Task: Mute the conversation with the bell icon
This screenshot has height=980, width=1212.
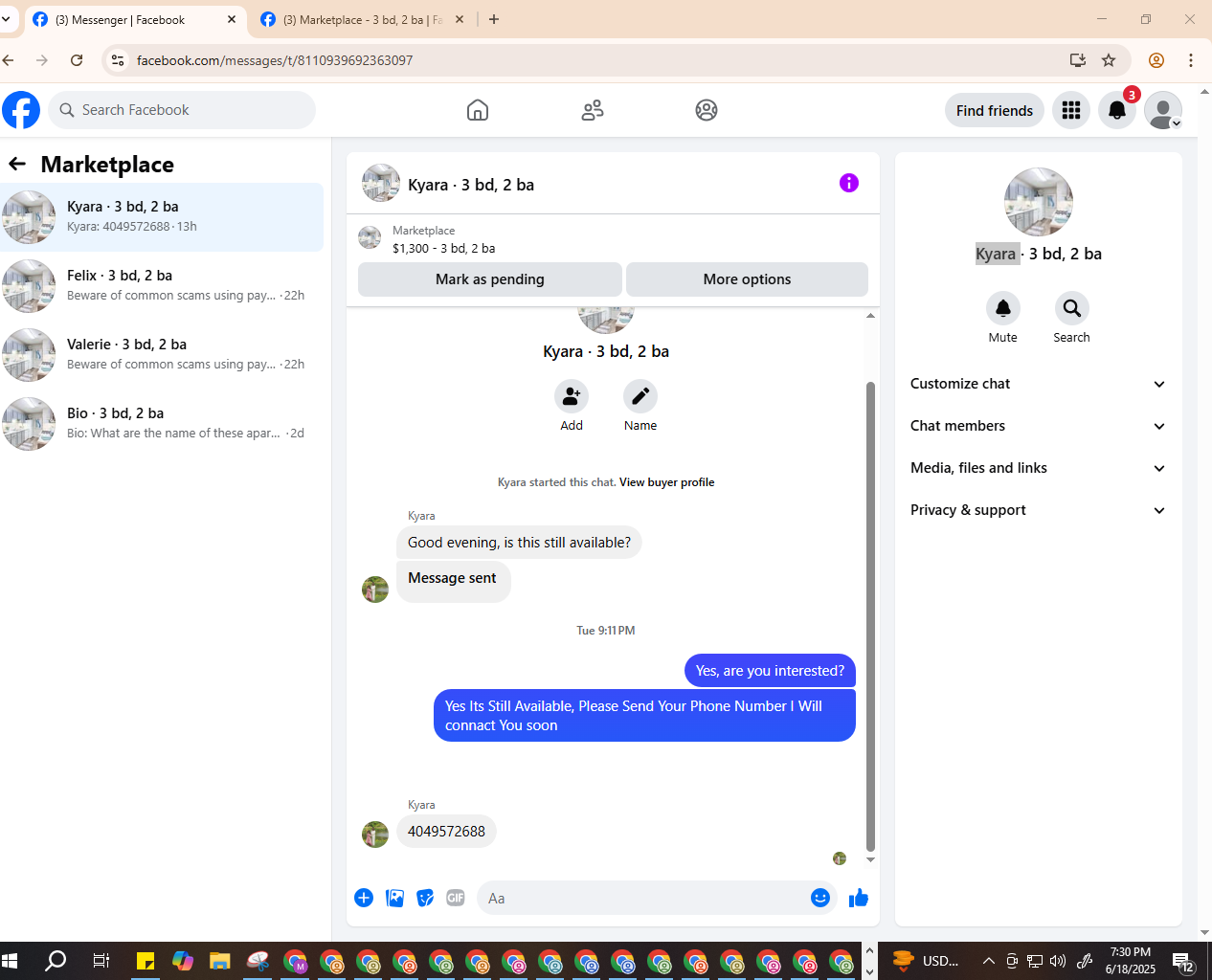Action: pos(1003,308)
